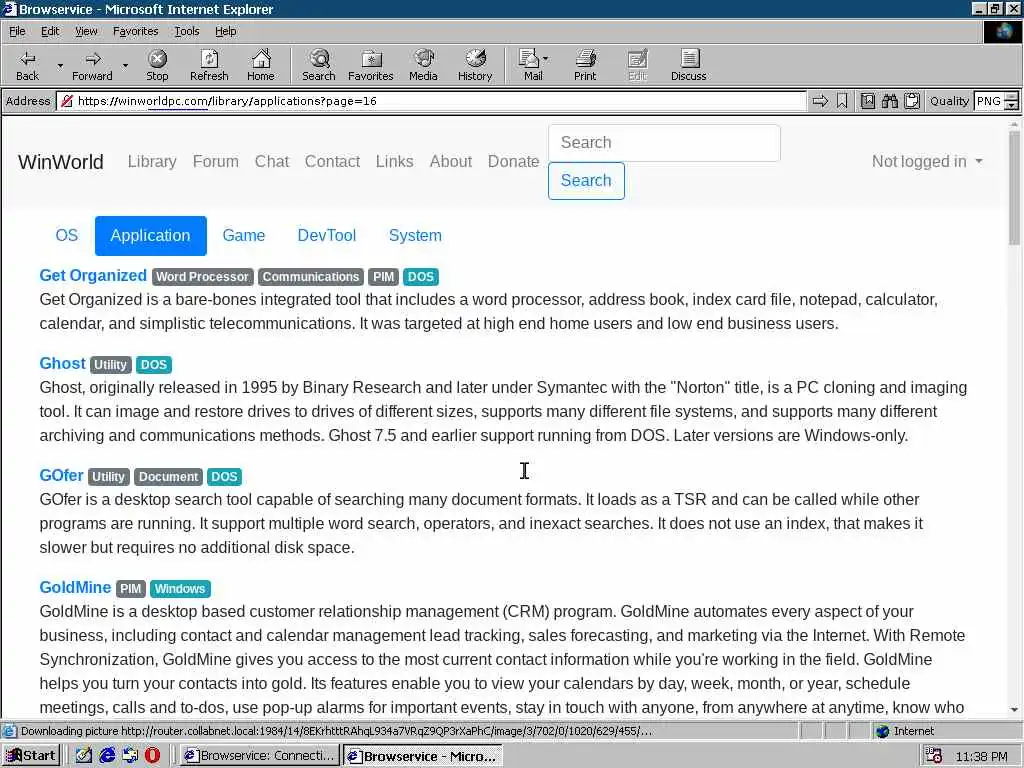Open the About nav link

click(x=451, y=161)
